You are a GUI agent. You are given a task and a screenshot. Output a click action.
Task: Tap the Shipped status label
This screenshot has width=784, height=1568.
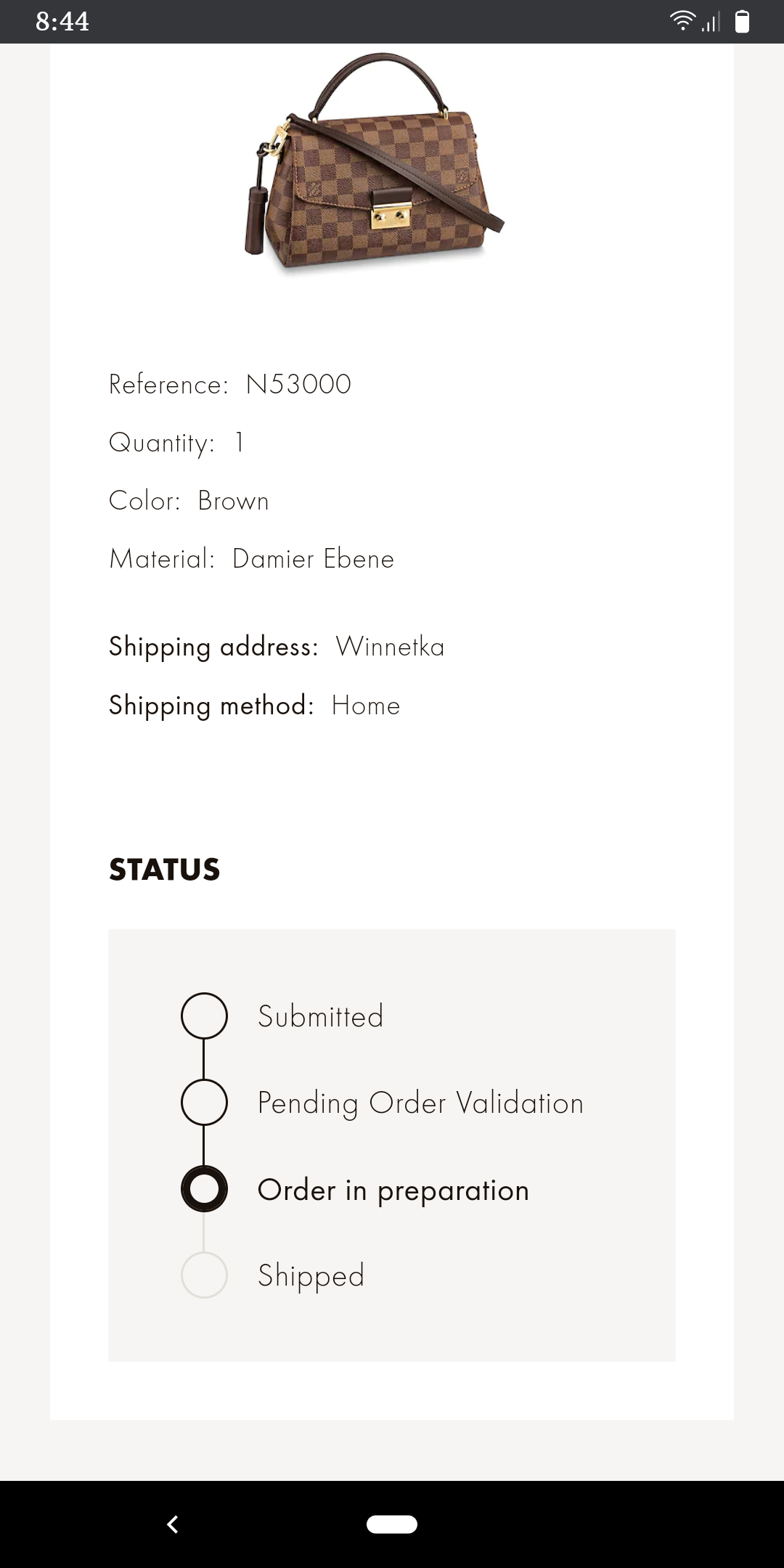pos(311,1276)
